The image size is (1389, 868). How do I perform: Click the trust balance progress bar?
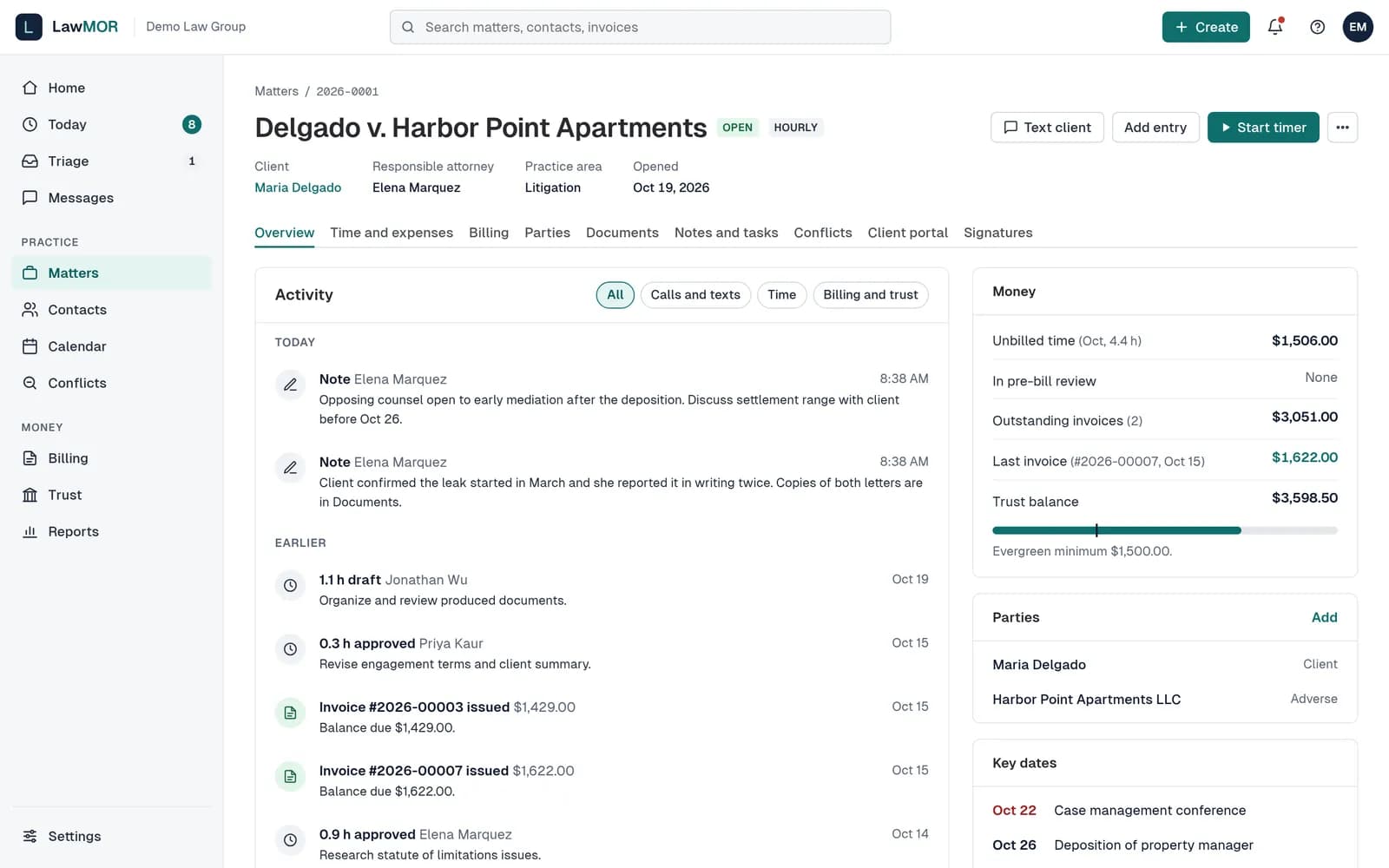[1165, 530]
